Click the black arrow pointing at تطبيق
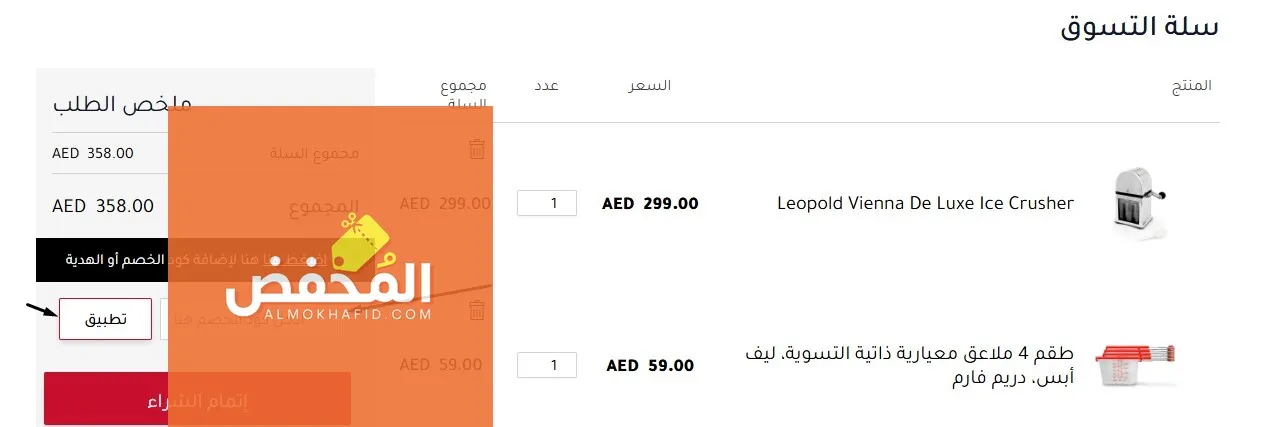 tap(40, 309)
